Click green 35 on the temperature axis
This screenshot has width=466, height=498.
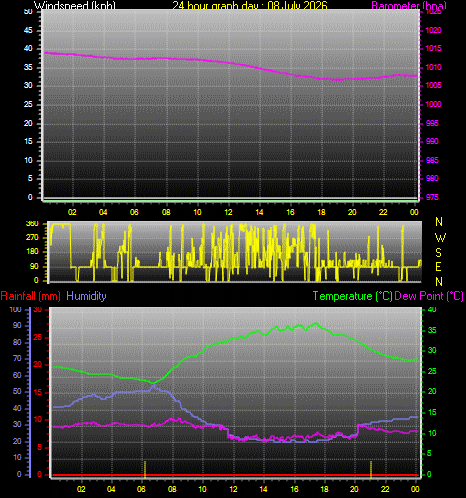tap(432, 330)
